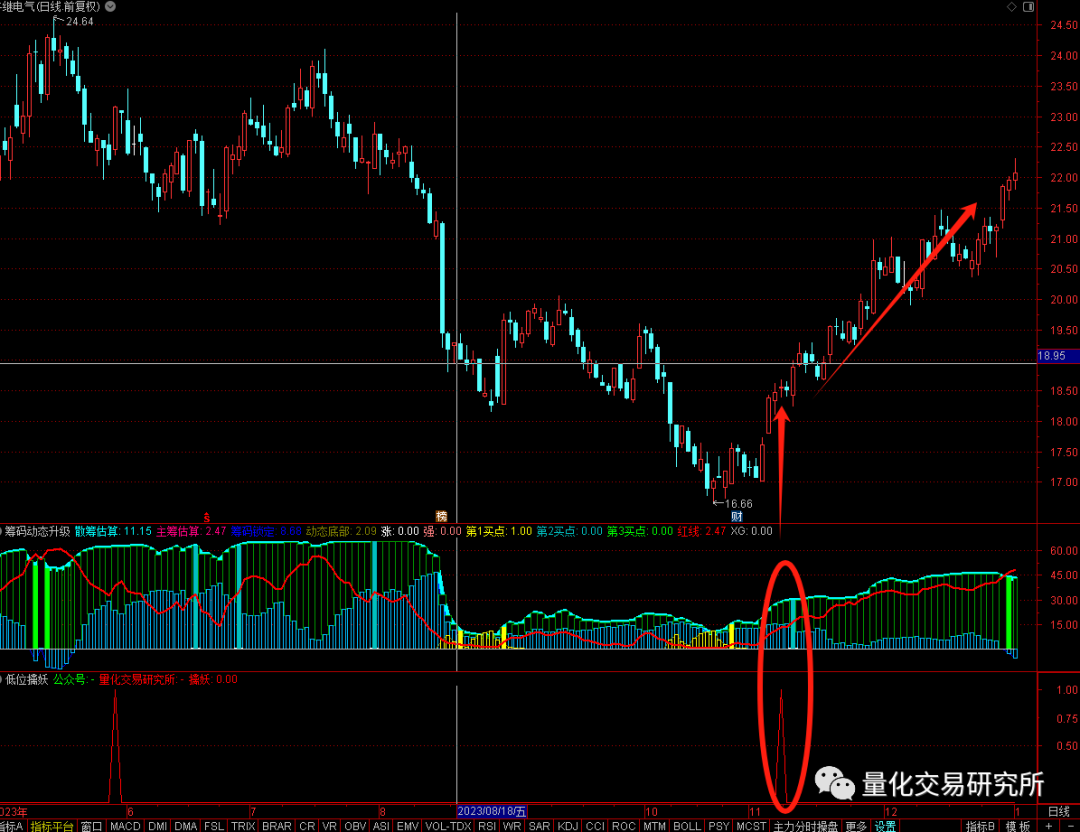
Task: Select the DMA indicator tab
Action: [x=185, y=826]
